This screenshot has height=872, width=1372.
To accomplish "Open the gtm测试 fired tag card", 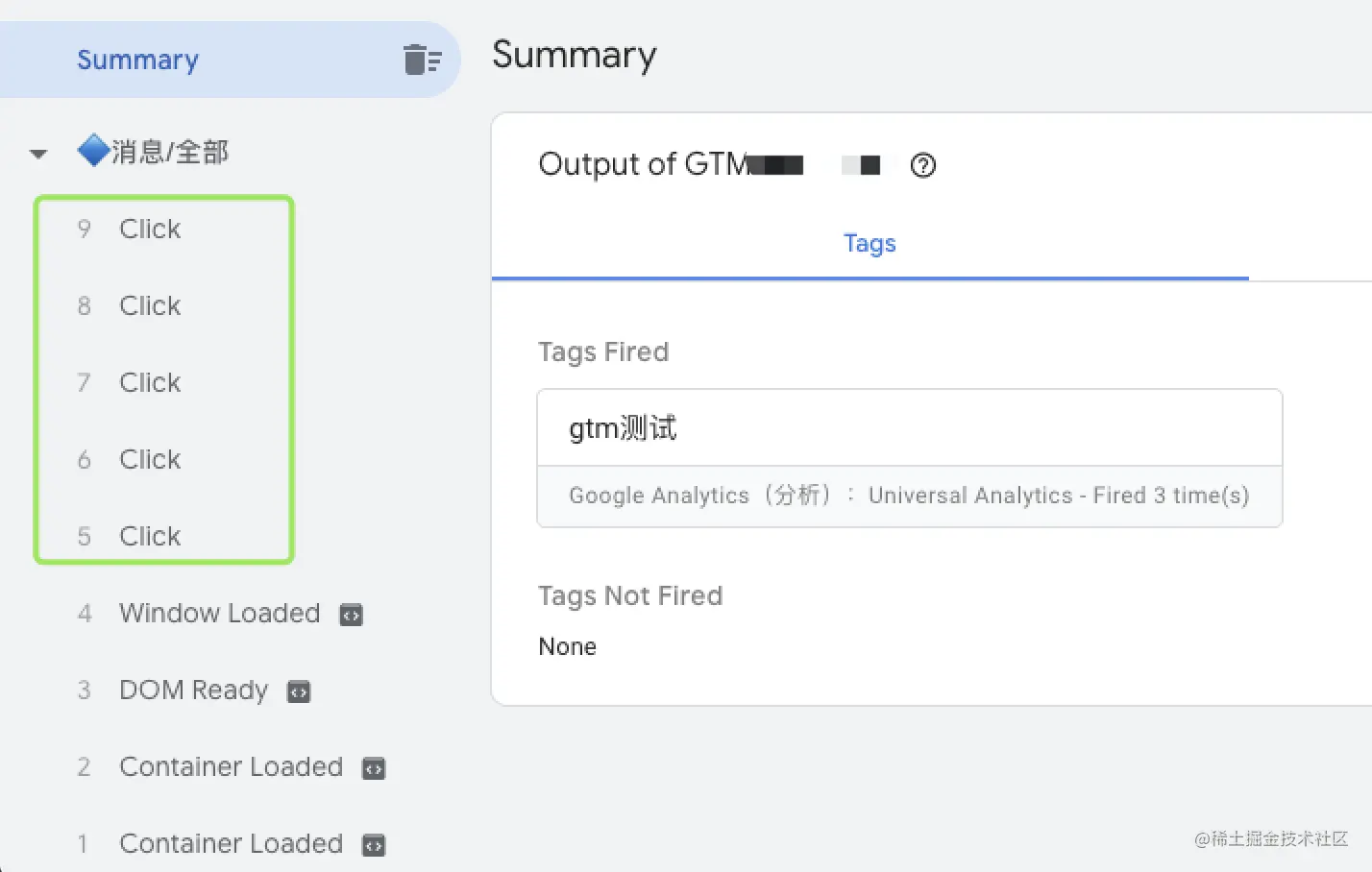I will point(910,458).
